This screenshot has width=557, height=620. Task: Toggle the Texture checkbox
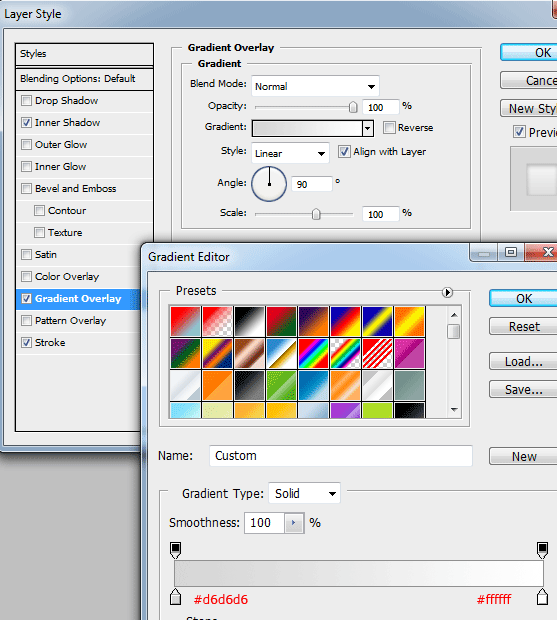point(39,232)
